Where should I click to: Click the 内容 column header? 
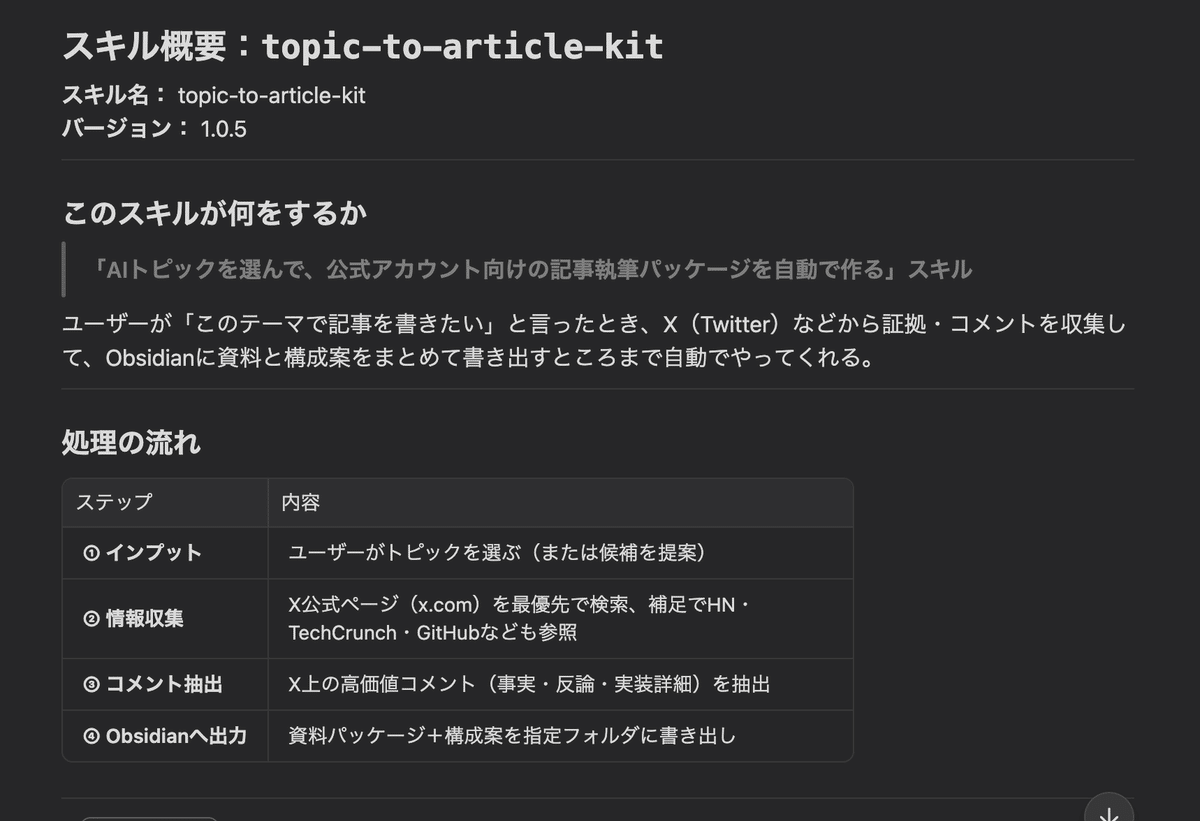tap(300, 502)
